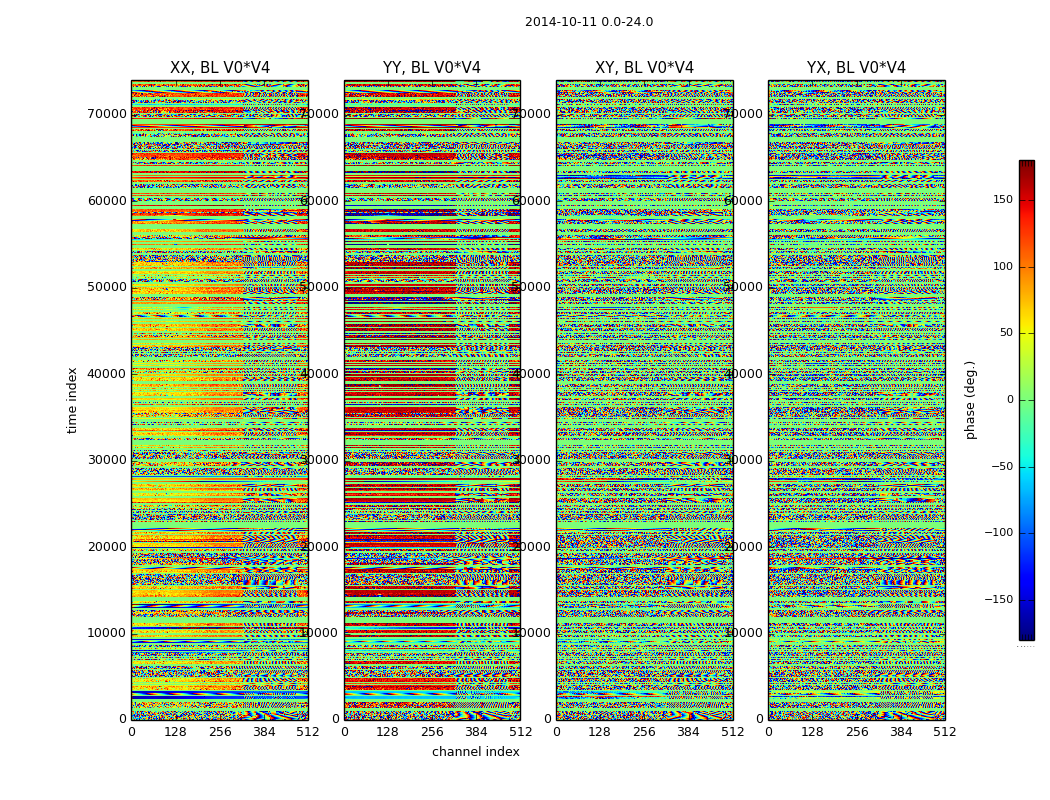Click the figure title '2014-10-11 0.0-24.0'

tap(588, 22)
